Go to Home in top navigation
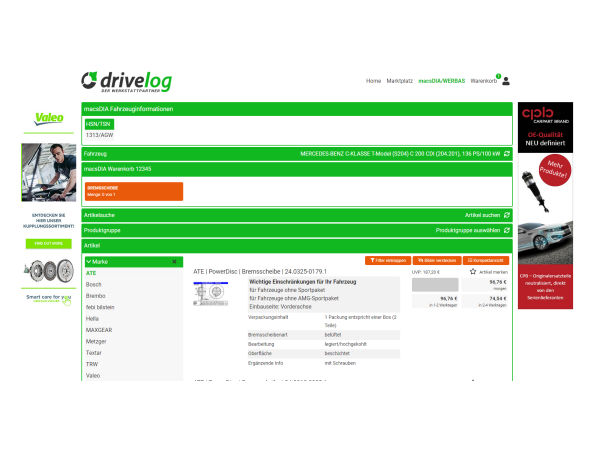 (x=373, y=81)
